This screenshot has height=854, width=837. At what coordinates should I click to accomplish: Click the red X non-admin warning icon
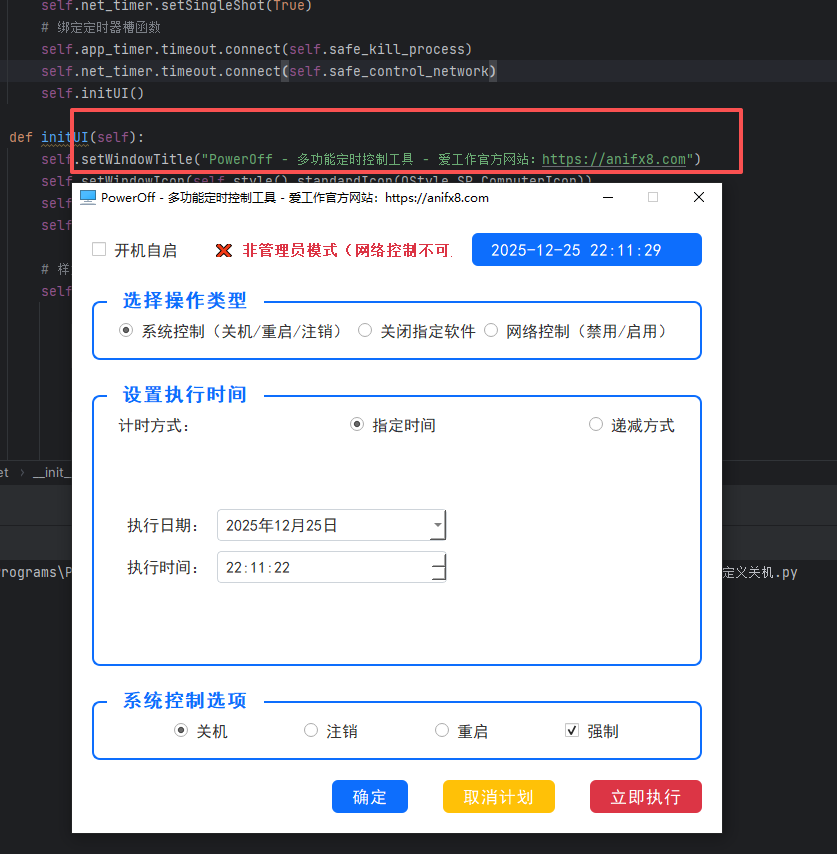224,251
